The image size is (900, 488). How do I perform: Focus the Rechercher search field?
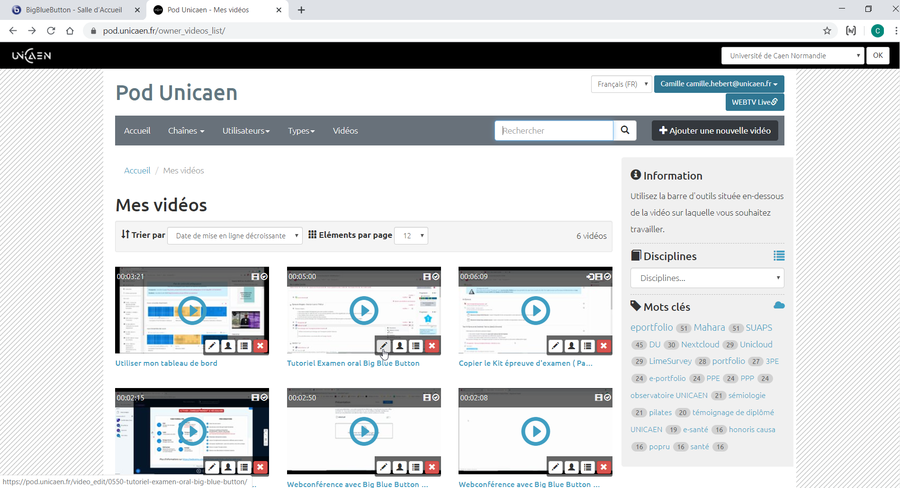click(x=554, y=130)
